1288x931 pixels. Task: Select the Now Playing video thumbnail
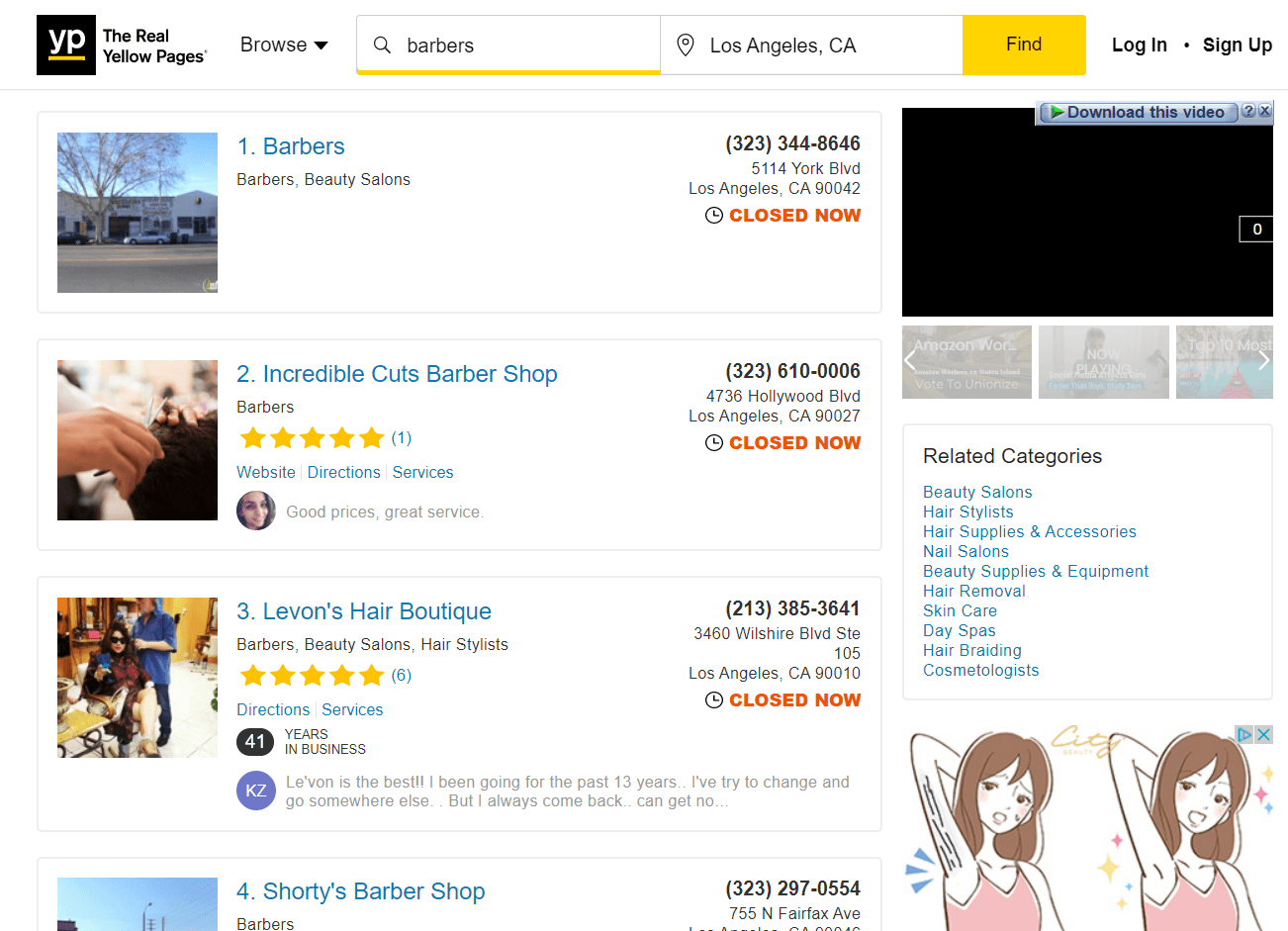pyautogui.click(x=1104, y=362)
